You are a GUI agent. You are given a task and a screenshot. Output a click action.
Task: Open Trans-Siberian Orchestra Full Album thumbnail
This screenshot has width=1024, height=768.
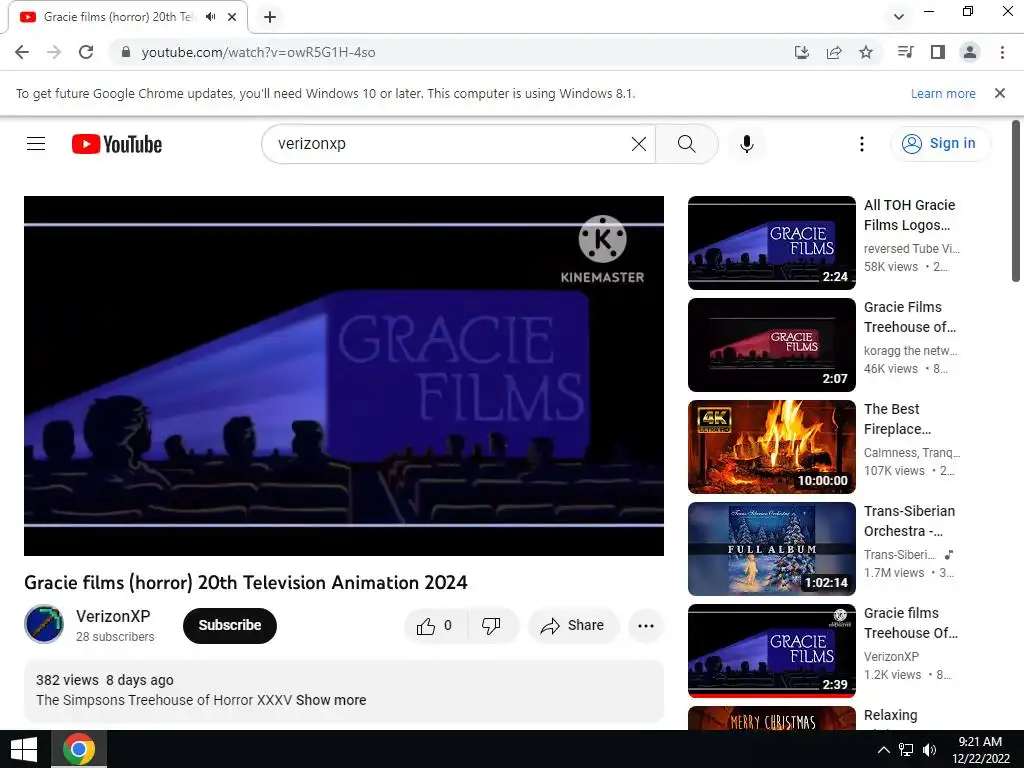(x=771, y=549)
